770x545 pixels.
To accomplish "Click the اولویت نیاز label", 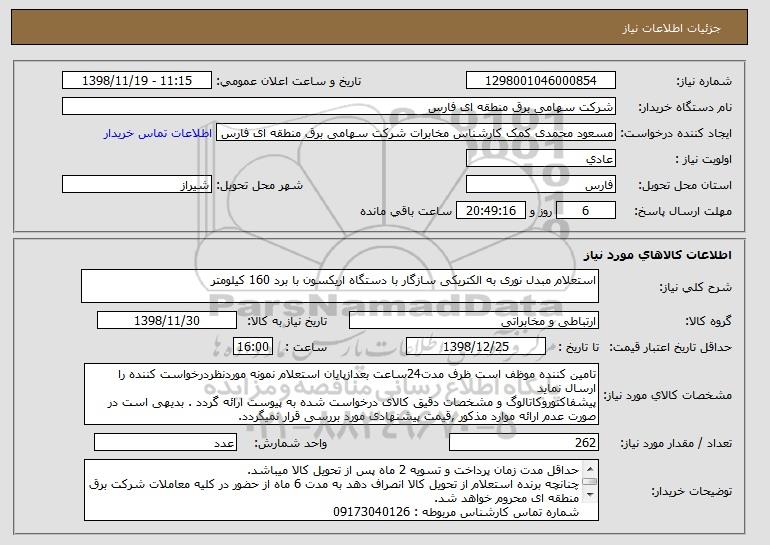I will (704, 160).
